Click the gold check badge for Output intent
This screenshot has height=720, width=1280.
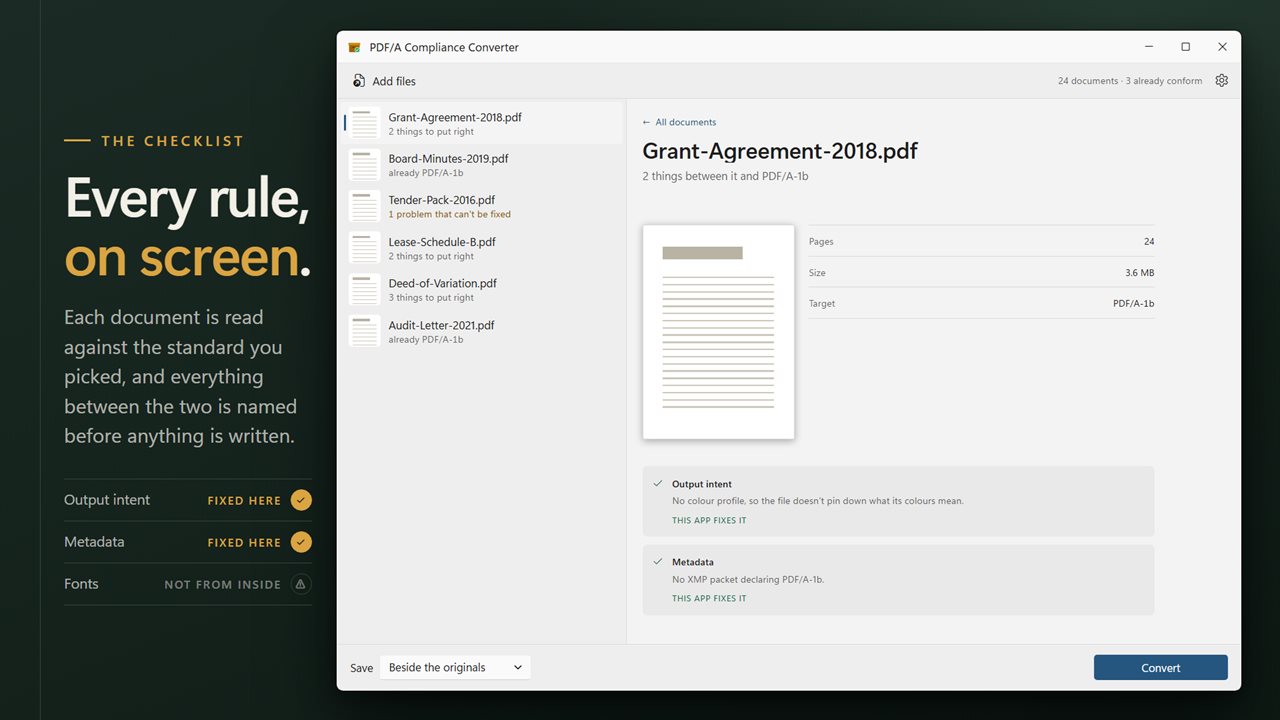(x=301, y=500)
